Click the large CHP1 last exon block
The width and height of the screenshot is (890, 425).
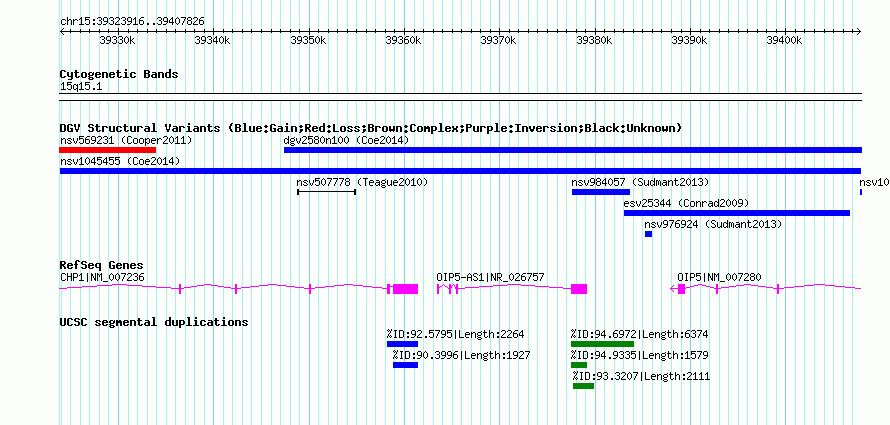(x=405, y=288)
